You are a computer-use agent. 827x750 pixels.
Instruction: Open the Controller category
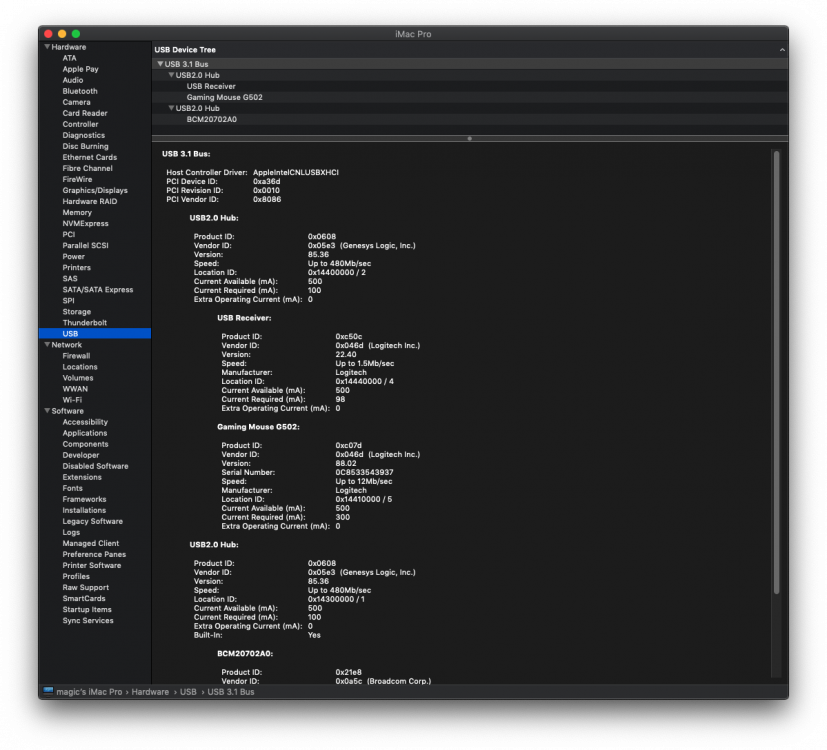pyautogui.click(x=80, y=124)
